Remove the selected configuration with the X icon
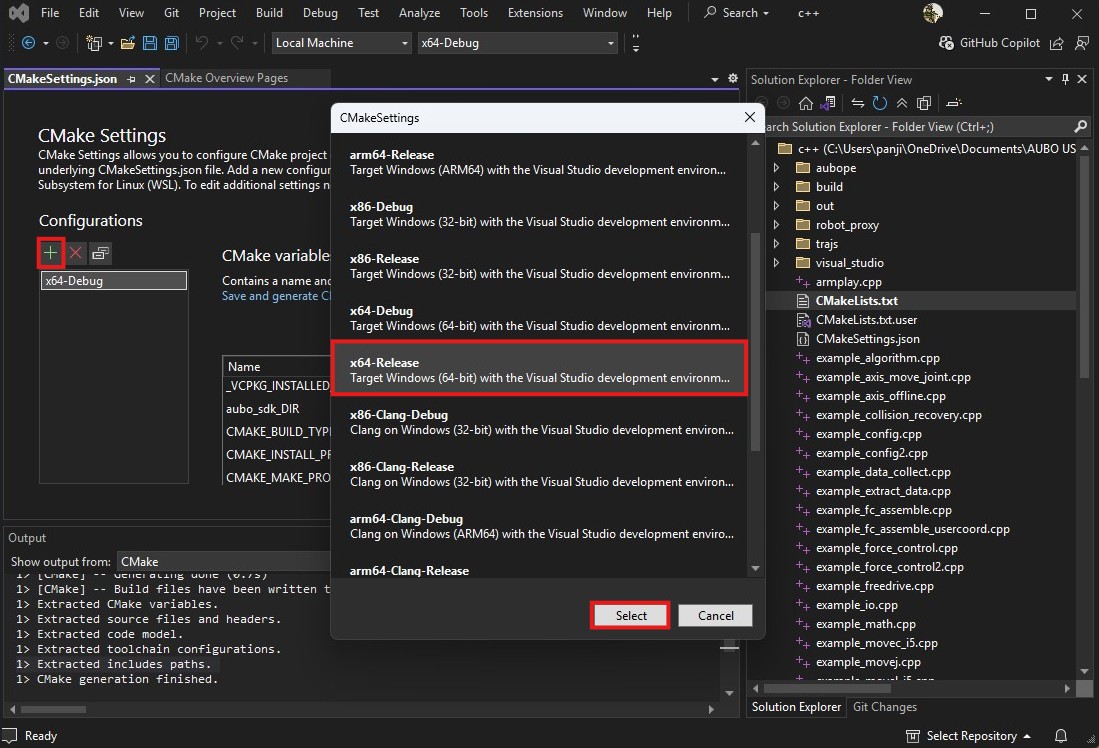 click(x=76, y=252)
